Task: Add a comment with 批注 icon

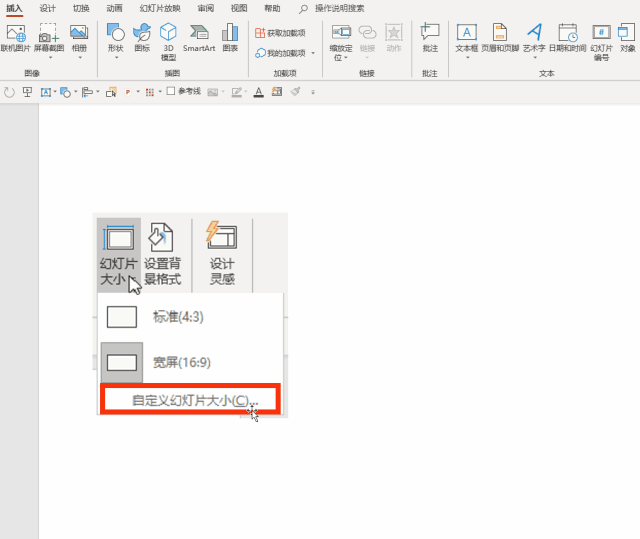Action: [430, 38]
